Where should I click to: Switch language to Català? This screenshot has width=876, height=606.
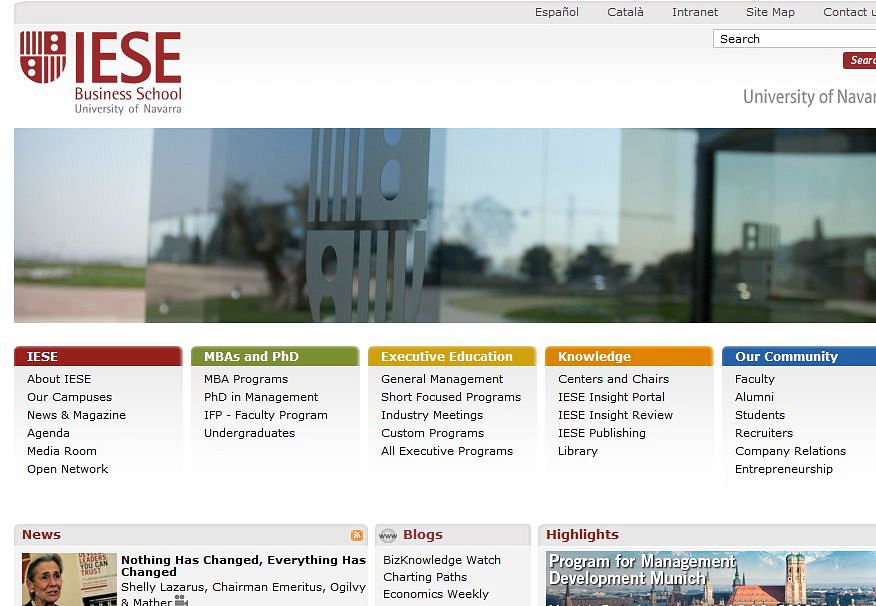(625, 12)
